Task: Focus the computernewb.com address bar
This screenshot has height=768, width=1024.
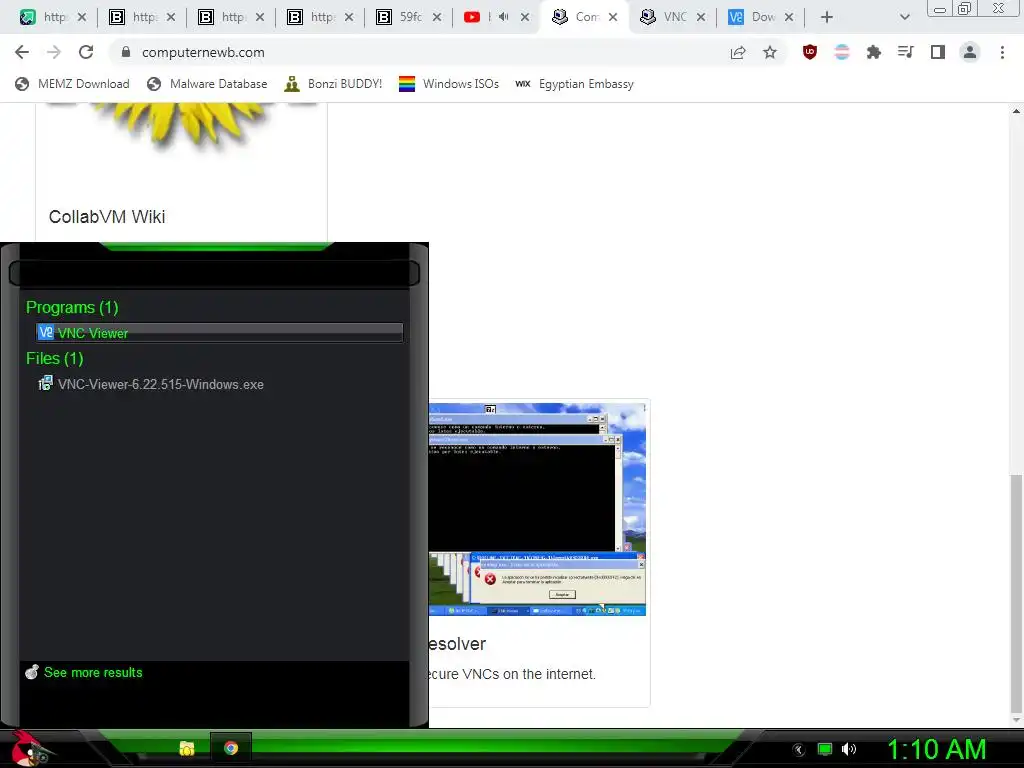Action: pos(418,52)
